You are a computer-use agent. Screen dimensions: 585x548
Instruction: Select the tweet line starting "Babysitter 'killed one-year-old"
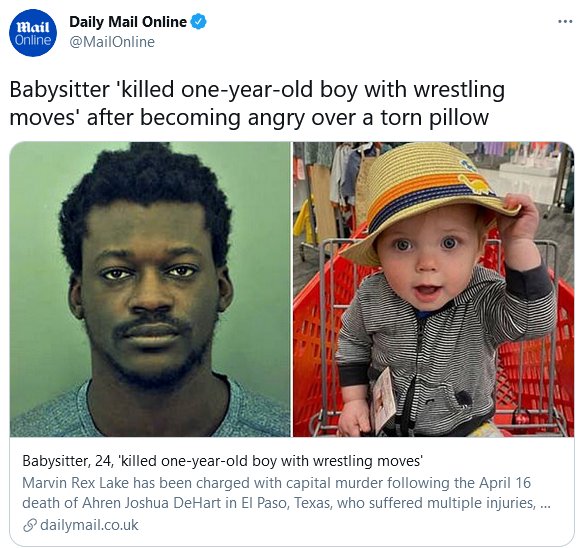tap(257, 90)
